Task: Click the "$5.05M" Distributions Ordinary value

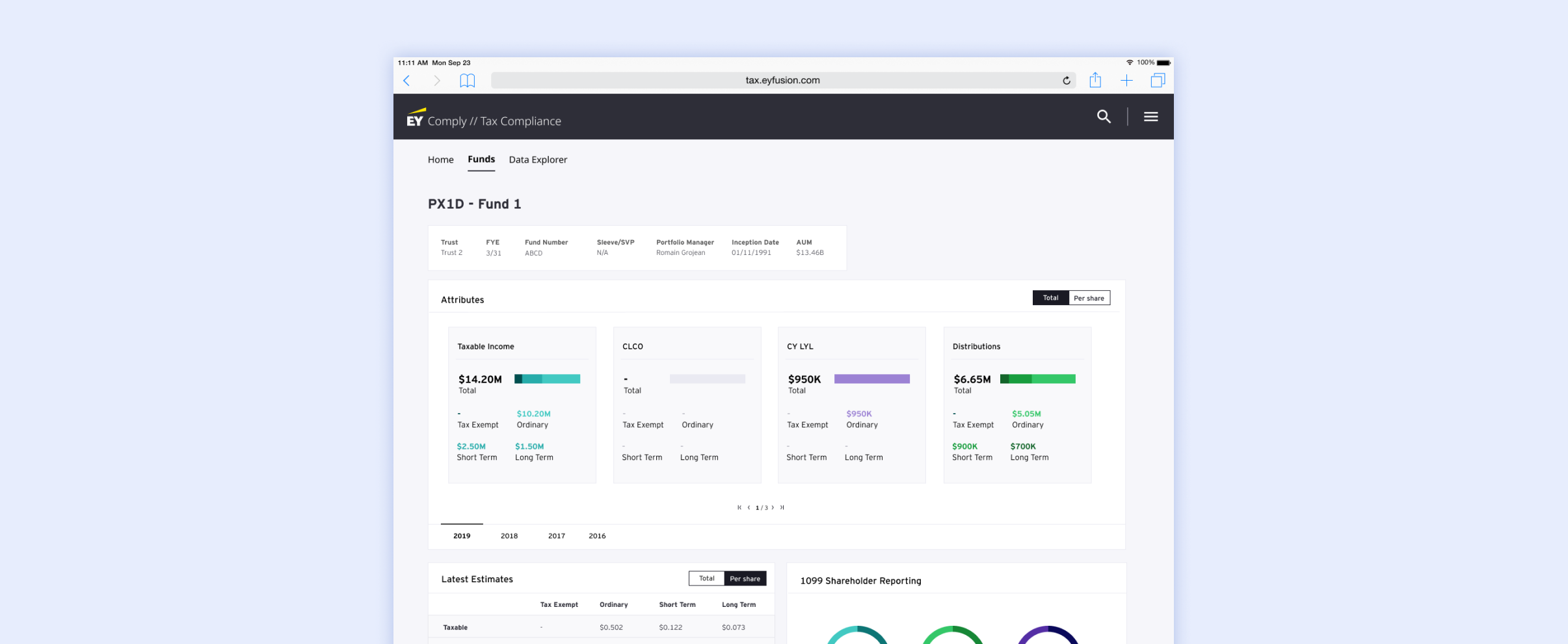Action: click(1026, 414)
